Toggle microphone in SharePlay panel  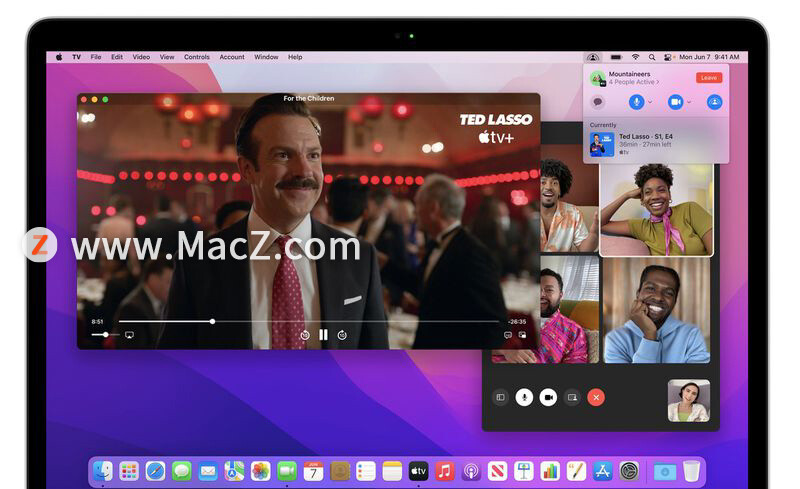[636, 102]
